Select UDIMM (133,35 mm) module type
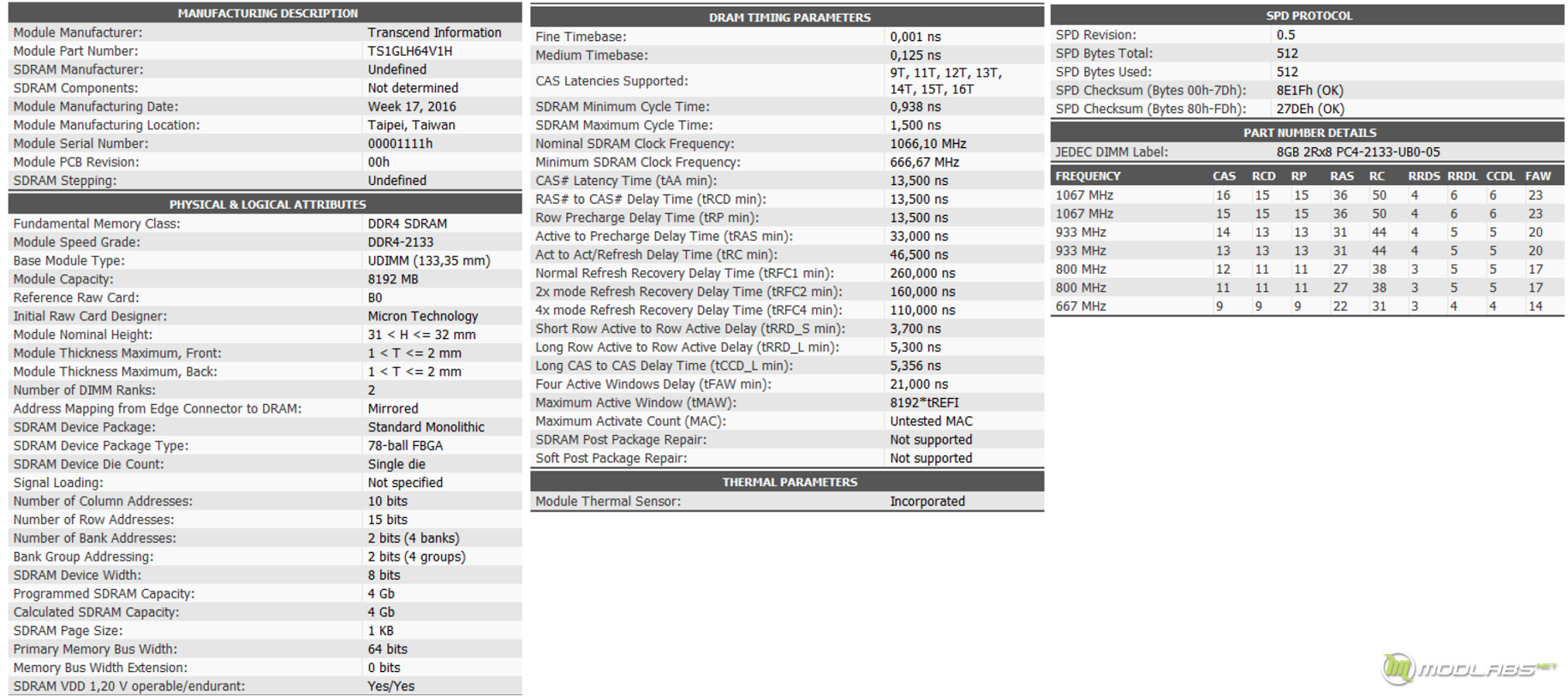Viewport: 1568px width, 696px height. [429, 261]
